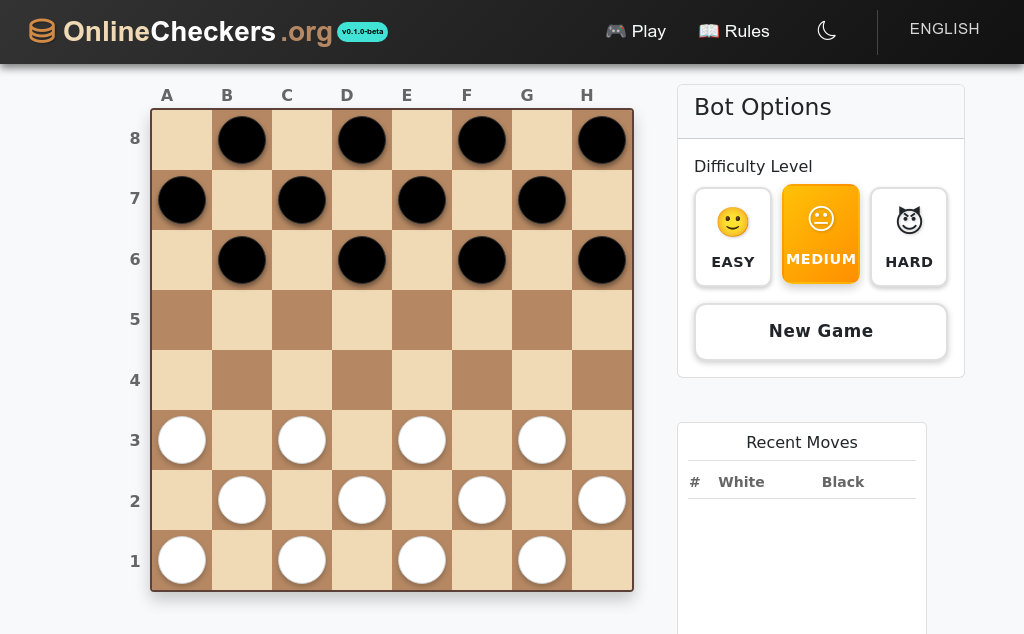The height and width of the screenshot is (634, 1024).
Task: Click the book icon next to Rules
Action: tap(707, 31)
